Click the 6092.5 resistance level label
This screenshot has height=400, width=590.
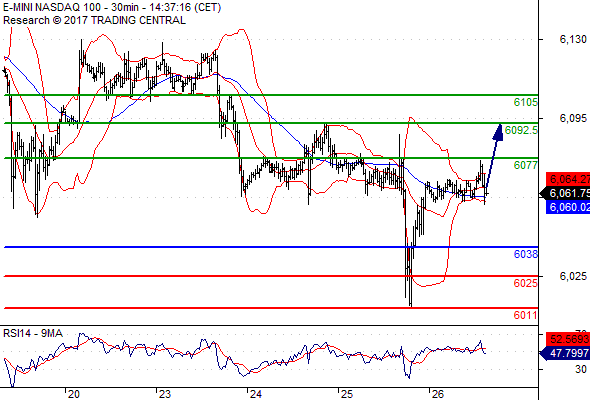tap(521, 130)
